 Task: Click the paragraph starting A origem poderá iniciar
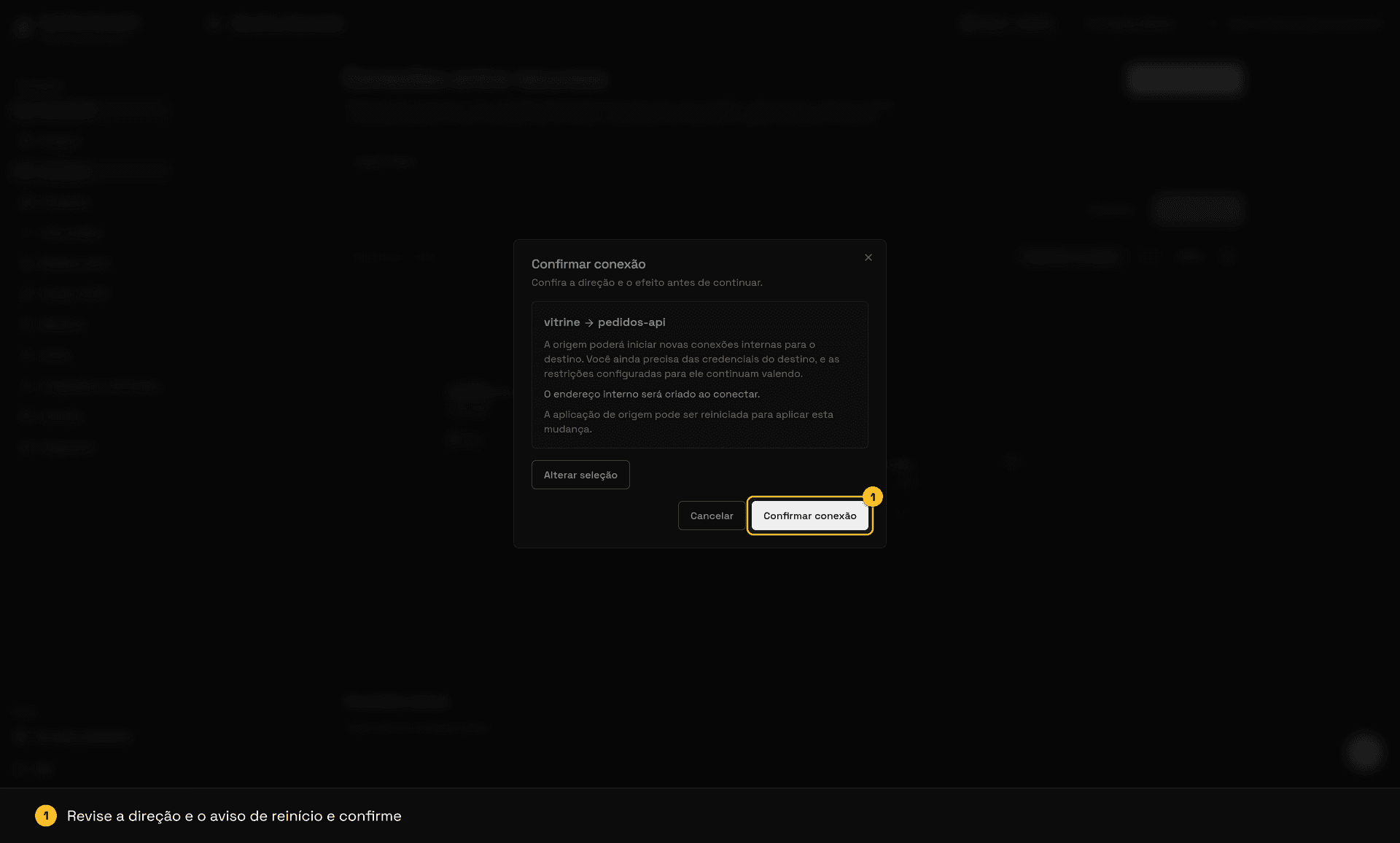tap(691, 359)
